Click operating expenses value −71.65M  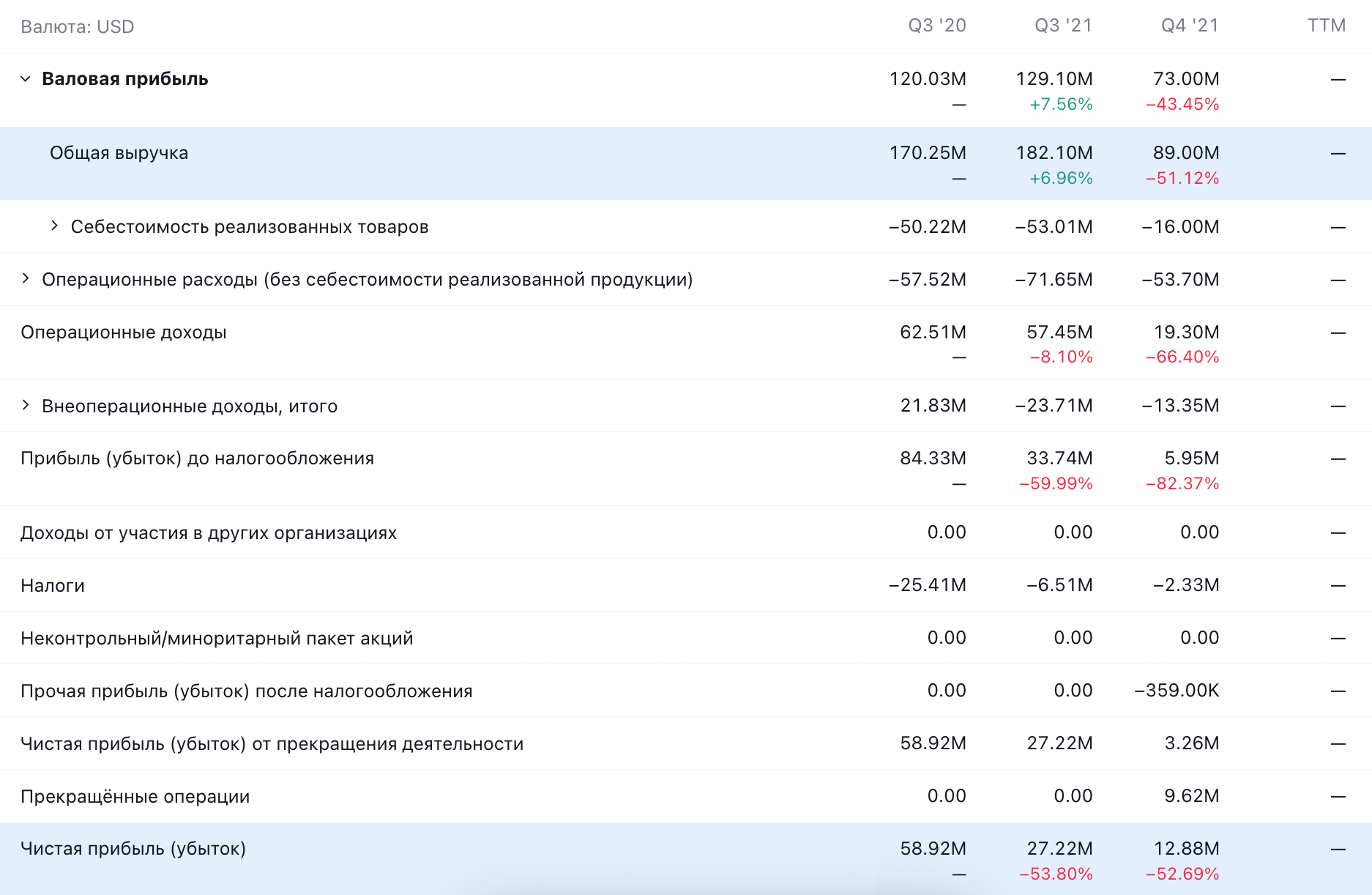[x=1054, y=280]
